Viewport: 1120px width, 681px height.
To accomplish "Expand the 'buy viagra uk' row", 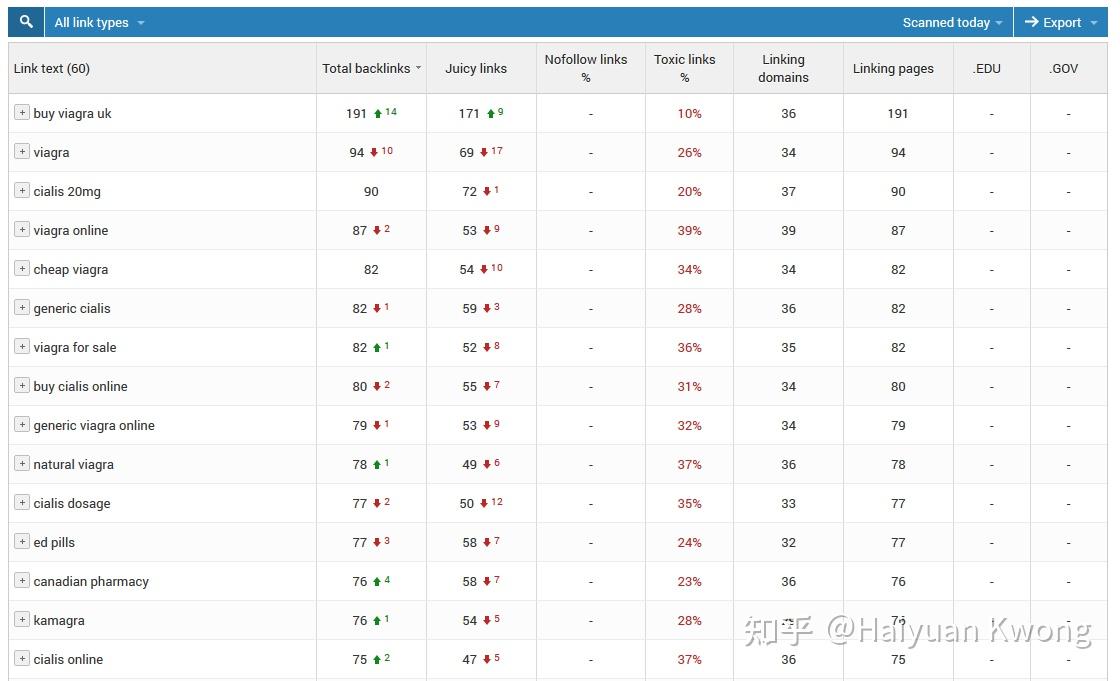I will click(x=22, y=113).
